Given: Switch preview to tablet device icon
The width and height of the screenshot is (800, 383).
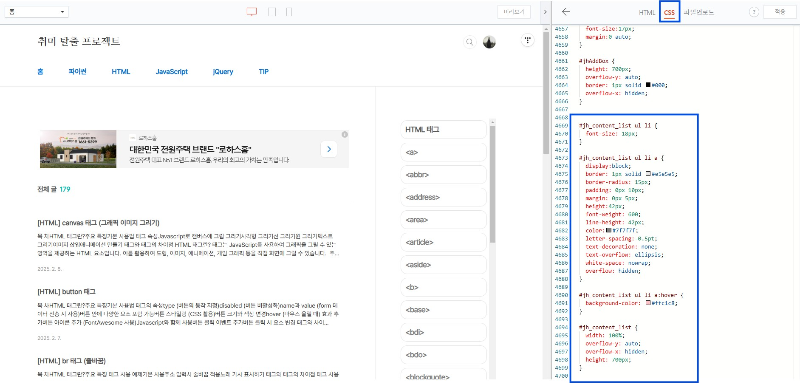Looking at the screenshot, I should [x=272, y=12].
